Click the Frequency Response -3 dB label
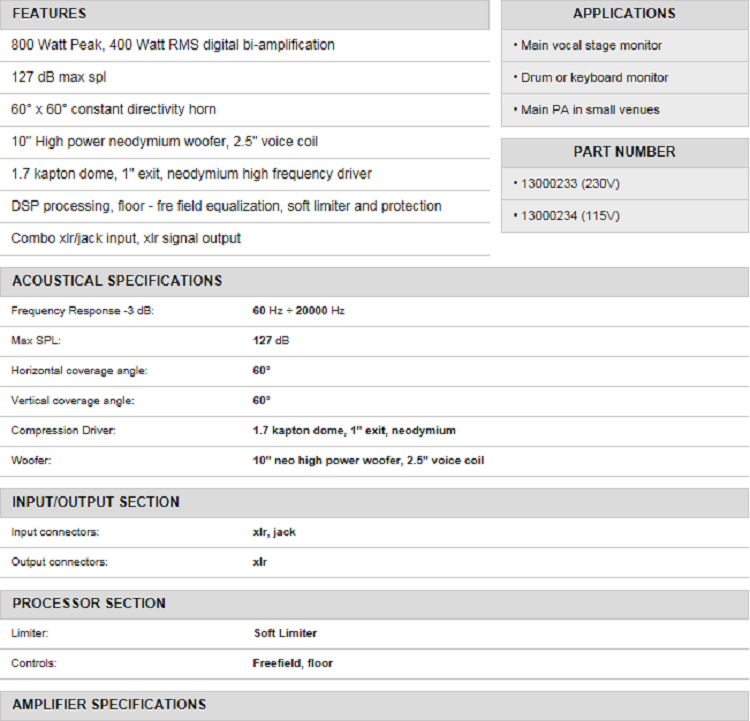The height and width of the screenshot is (721, 750). tap(82, 311)
